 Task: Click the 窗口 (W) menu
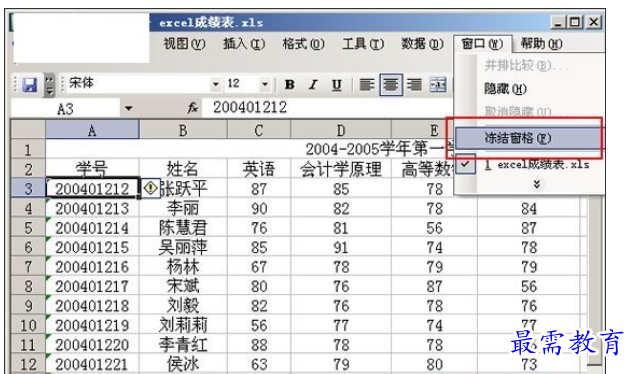482,44
